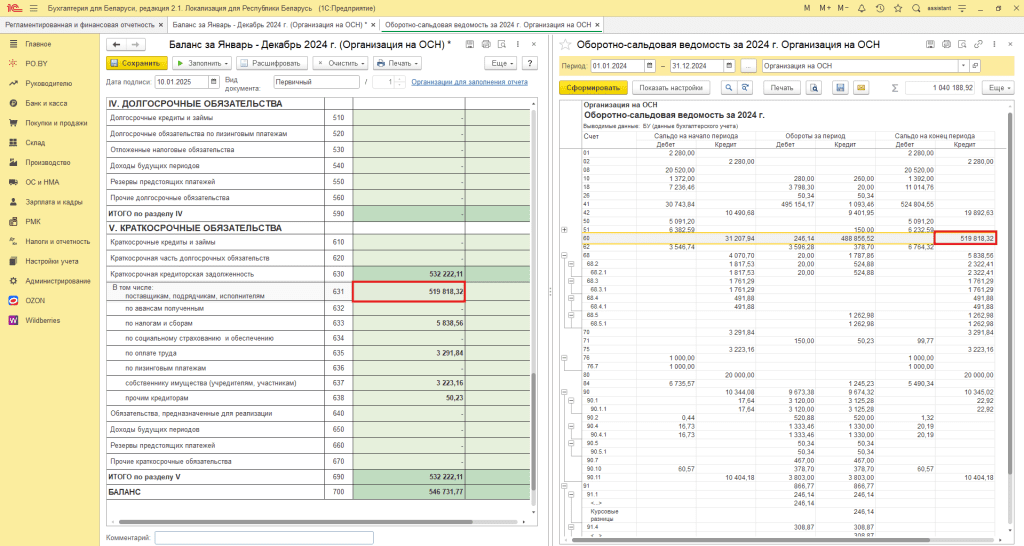Click the printer icon in Баланс header
Screen dimensions: 1024x546
coord(486,44)
